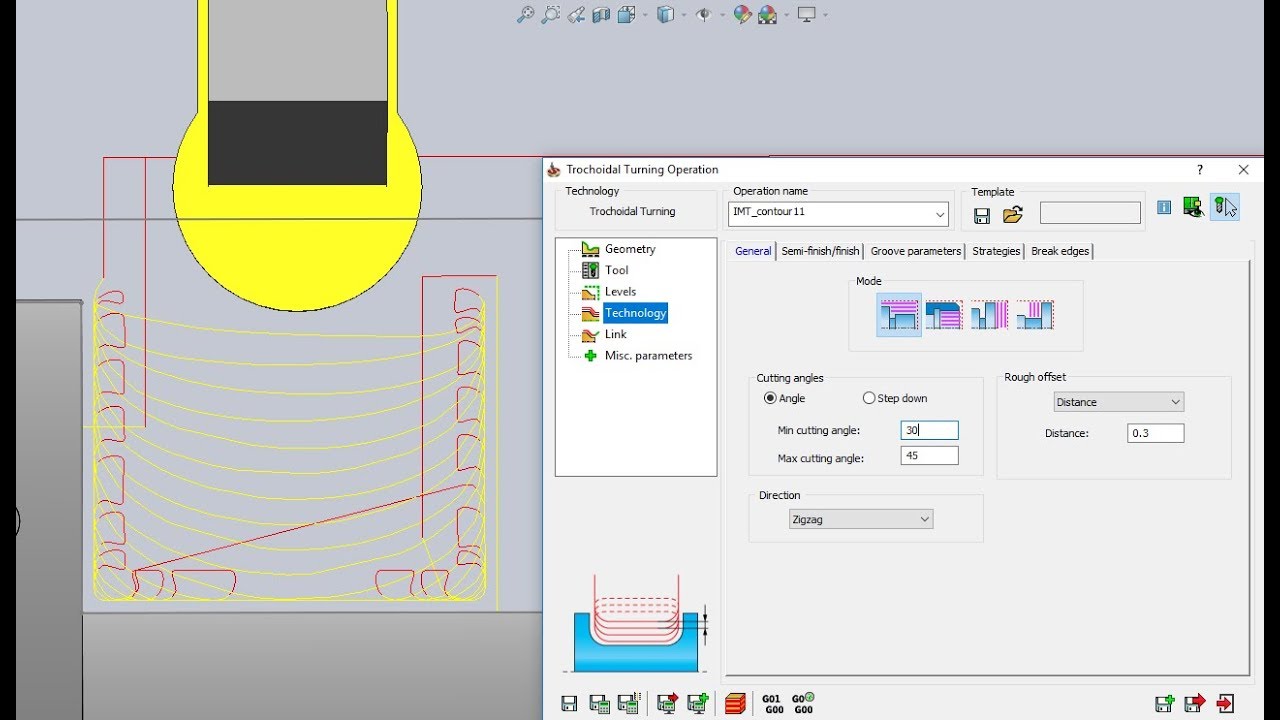
Task: Click the Max cutting angle field
Action: point(929,456)
